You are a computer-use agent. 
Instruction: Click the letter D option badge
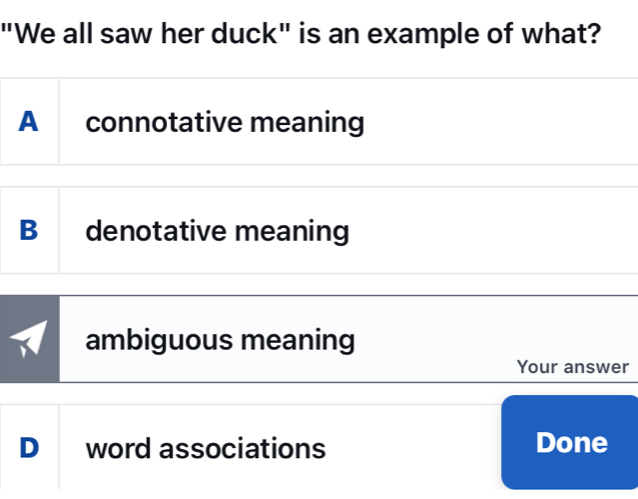click(29, 448)
